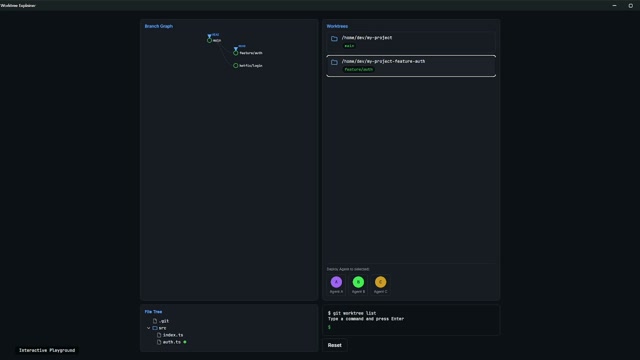
Task: Click 'Type a command and press Enter' hint
Action: [x=366, y=319]
